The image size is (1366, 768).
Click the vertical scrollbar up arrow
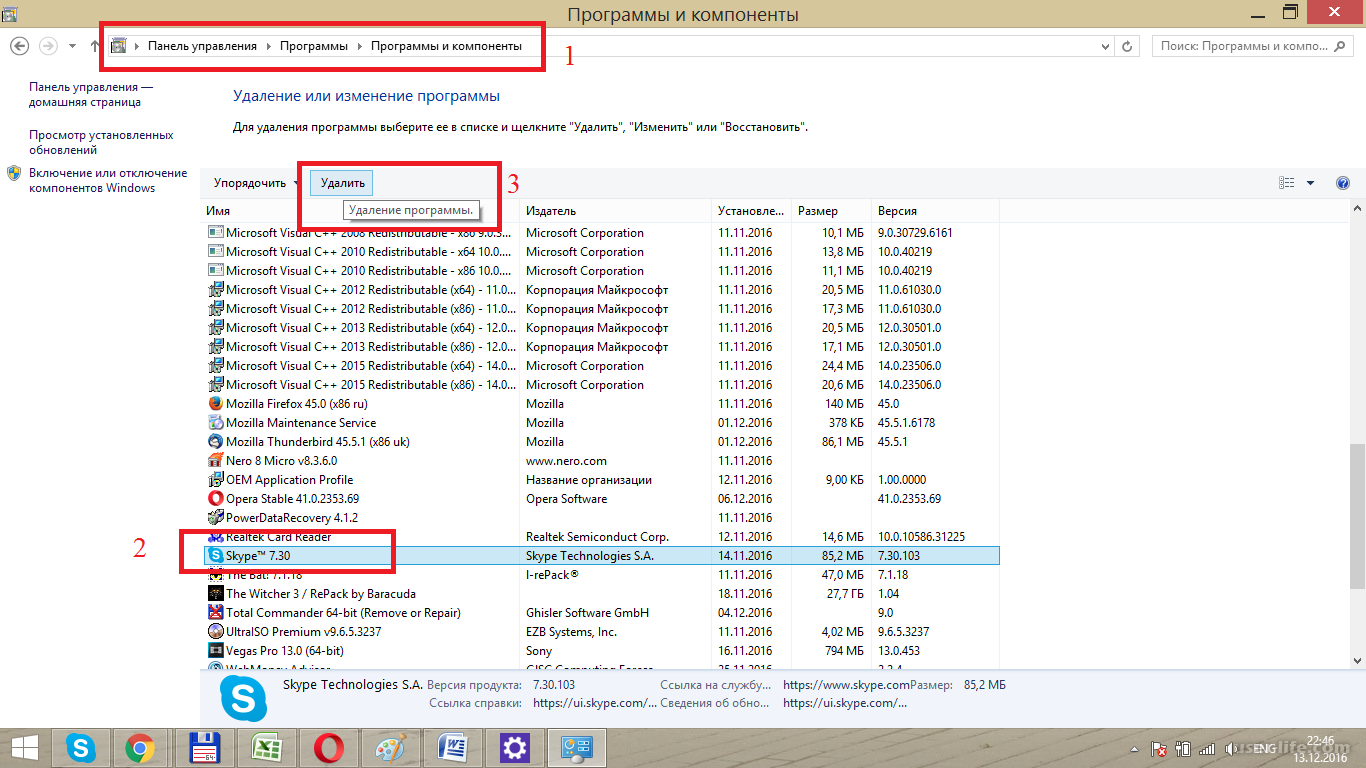point(1357,207)
